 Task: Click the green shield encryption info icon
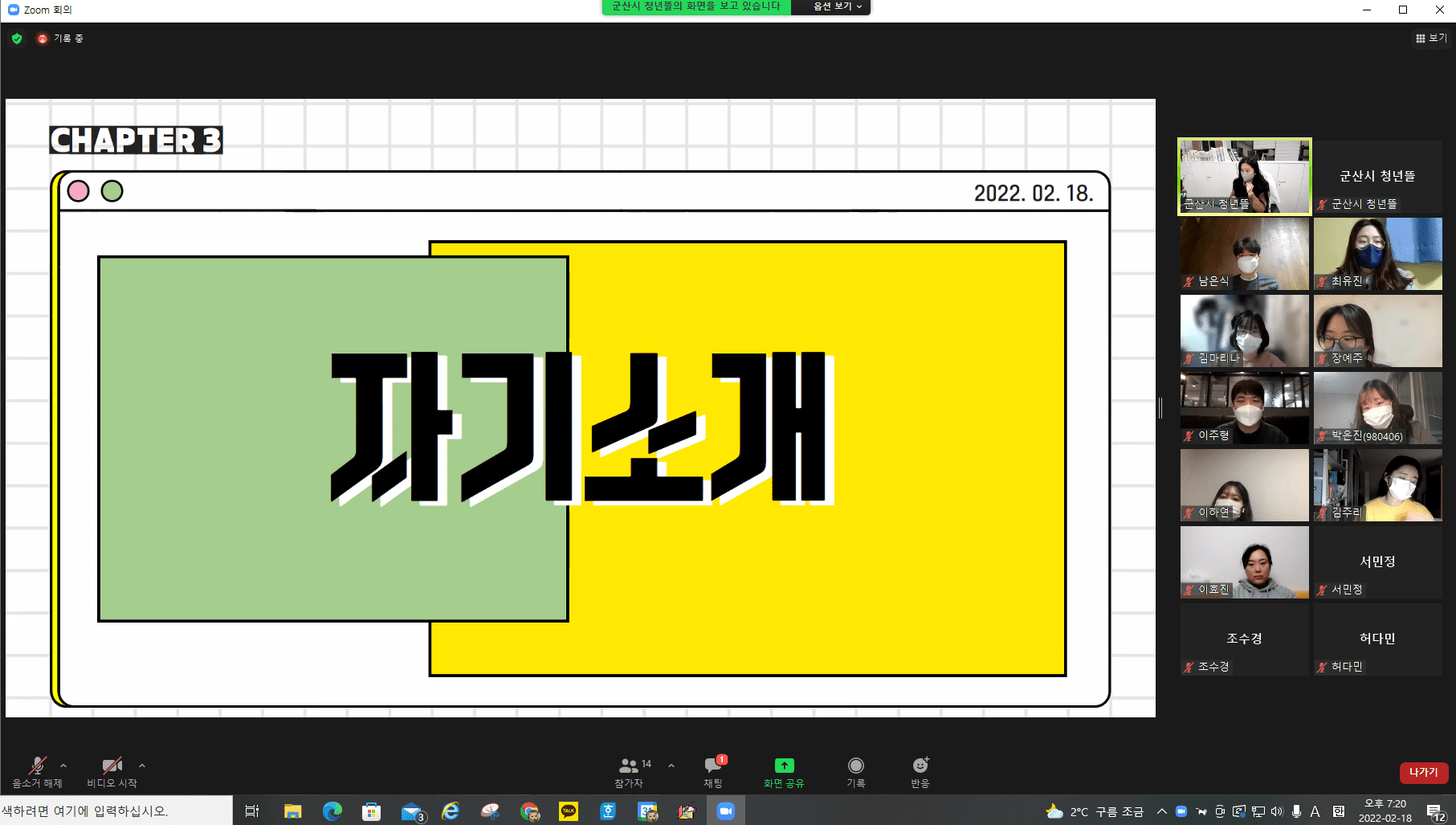(x=17, y=38)
